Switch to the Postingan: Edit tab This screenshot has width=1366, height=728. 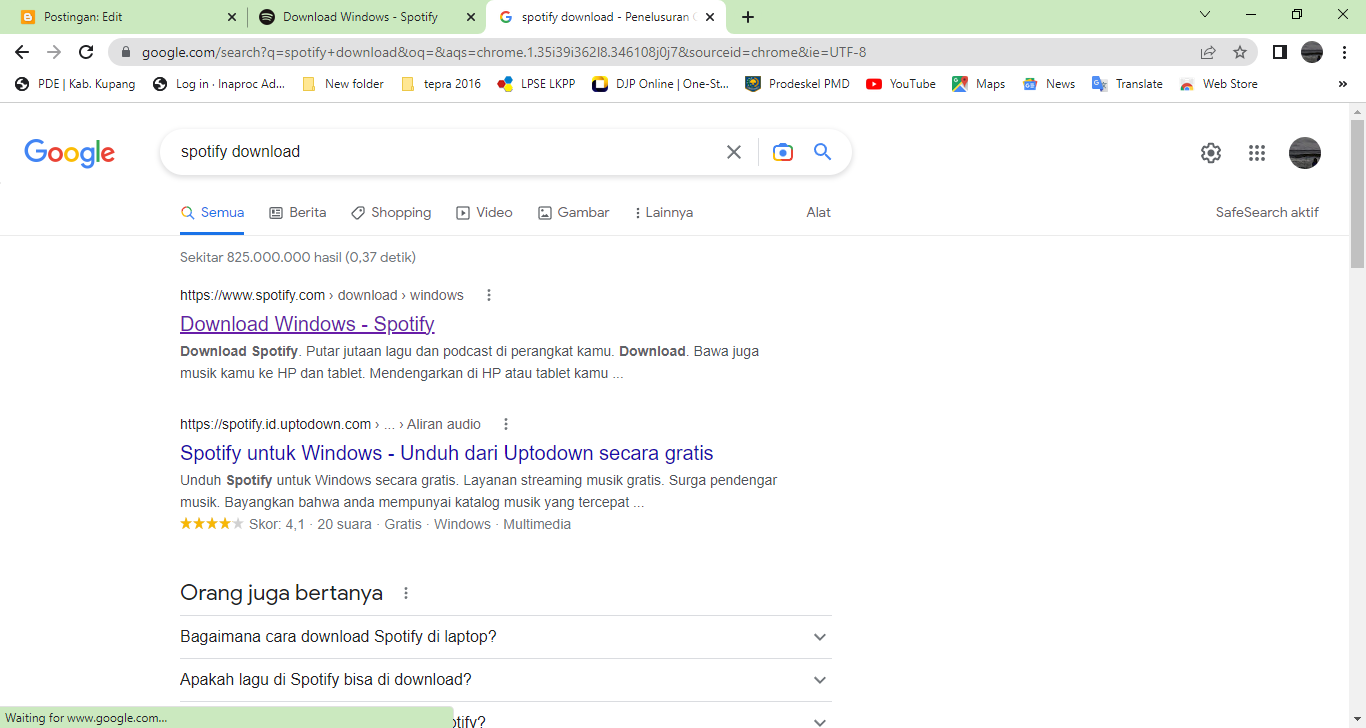(128, 17)
